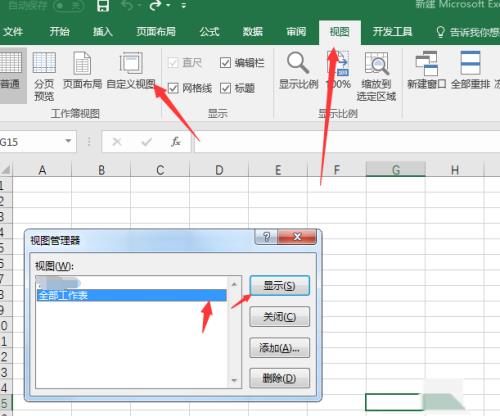This screenshot has height=416, width=500.
Task: Open the 文件 tab
Action: 13,32
